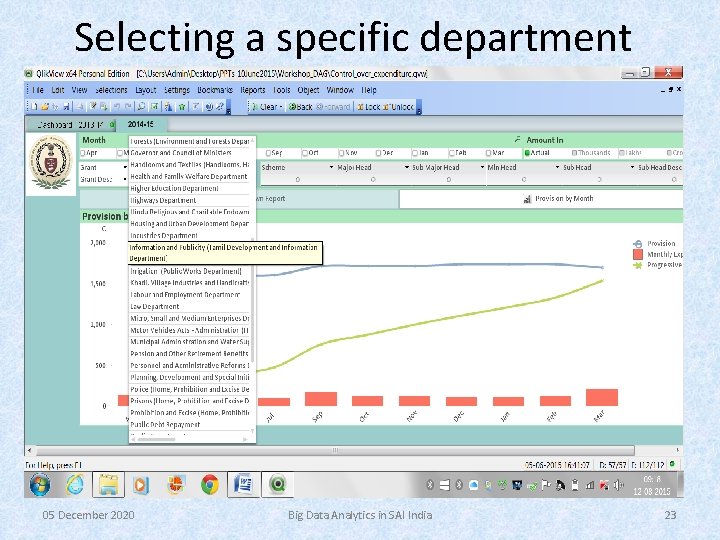Open the Bookmarks menu
720x540 pixels.
pos(215,90)
